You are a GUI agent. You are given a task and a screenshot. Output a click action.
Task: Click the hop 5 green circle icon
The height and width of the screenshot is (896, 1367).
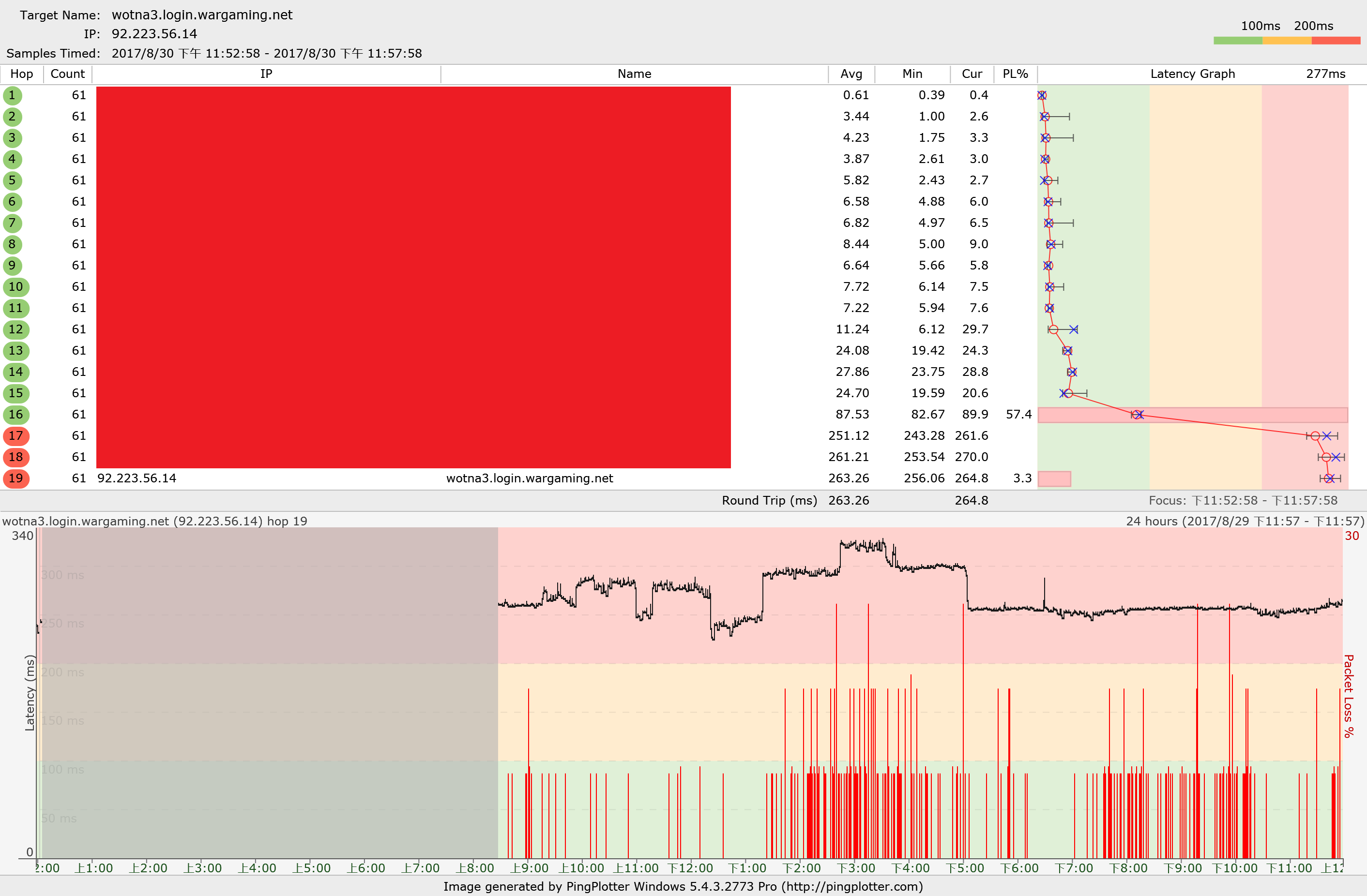coord(12,180)
